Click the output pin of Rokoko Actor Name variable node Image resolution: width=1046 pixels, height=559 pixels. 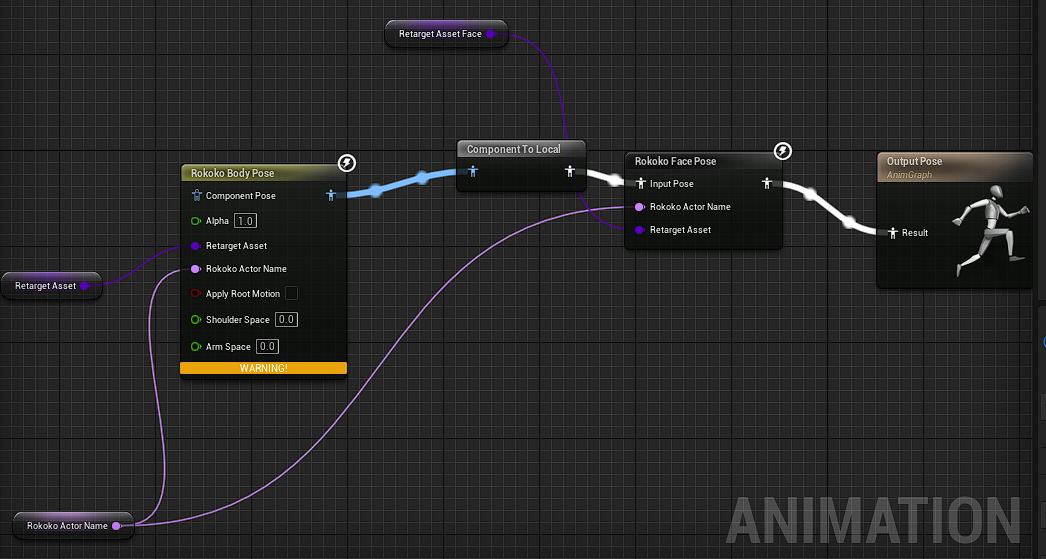click(x=116, y=526)
